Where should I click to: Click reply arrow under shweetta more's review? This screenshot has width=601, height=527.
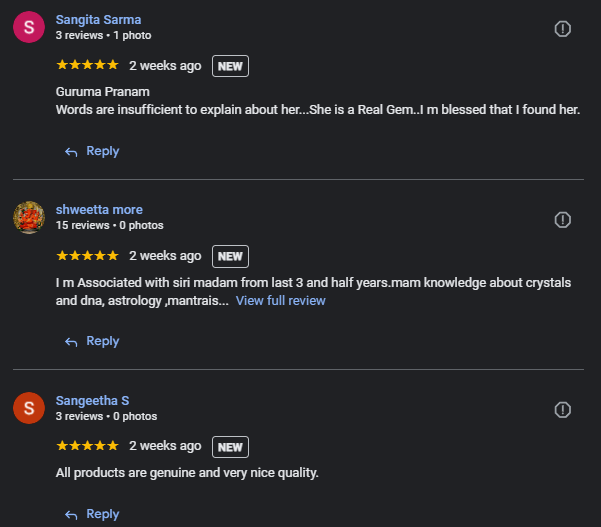(71, 342)
